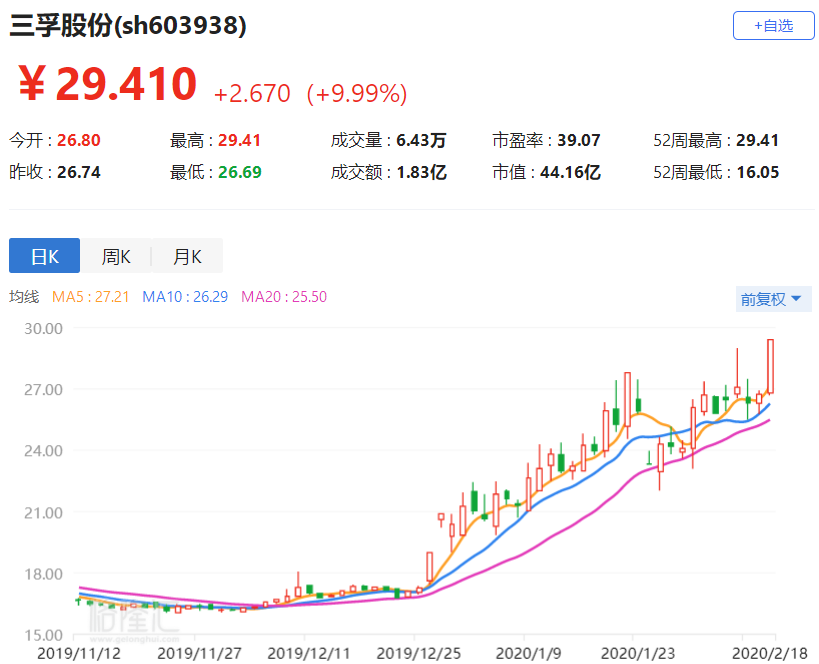The image size is (819, 664).
Task: Click the 27.00 y-axis label
Action: coord(43,389)
